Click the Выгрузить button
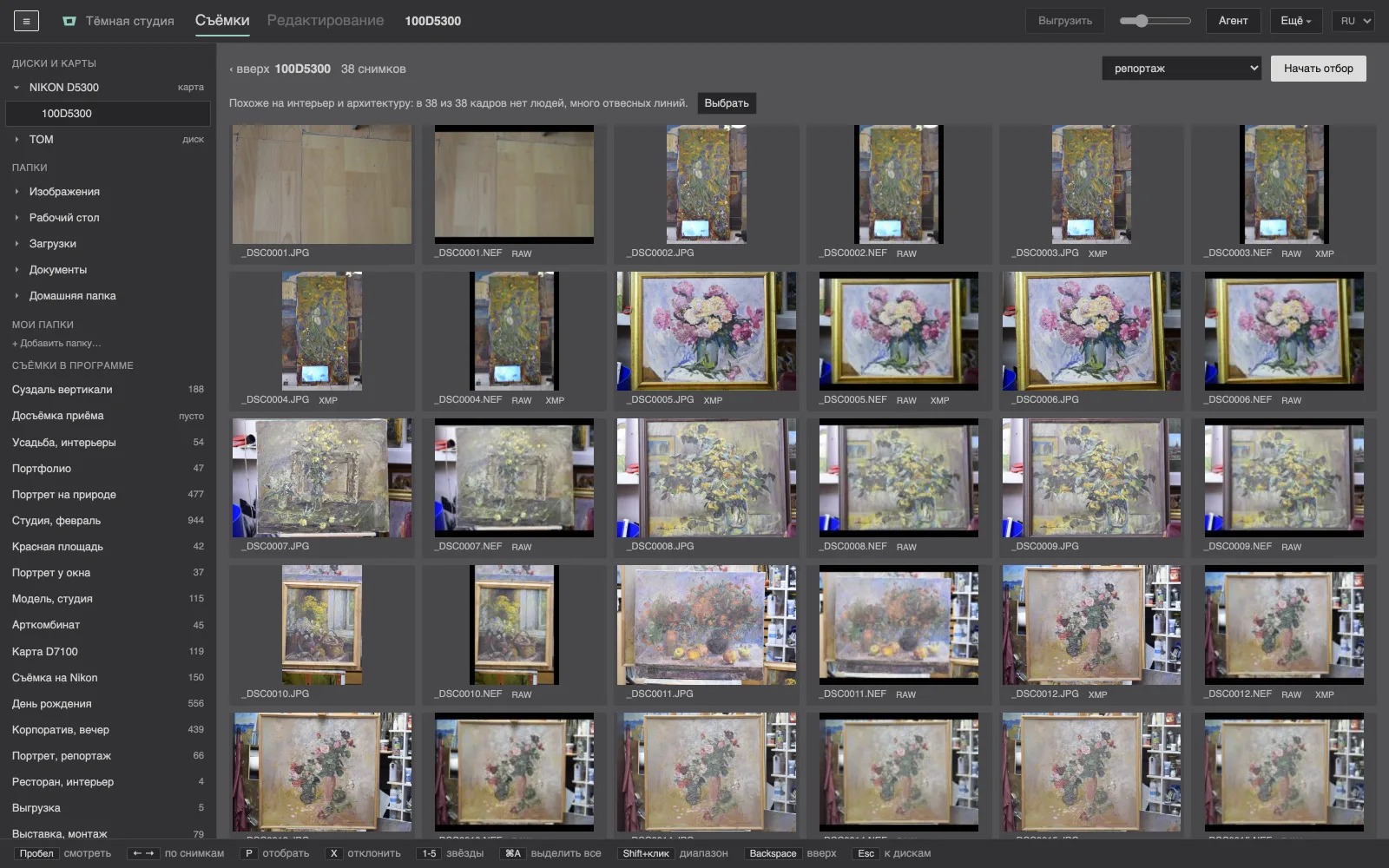The height and width of the screenshot is (868, 1389). [x=1065, y=21]
